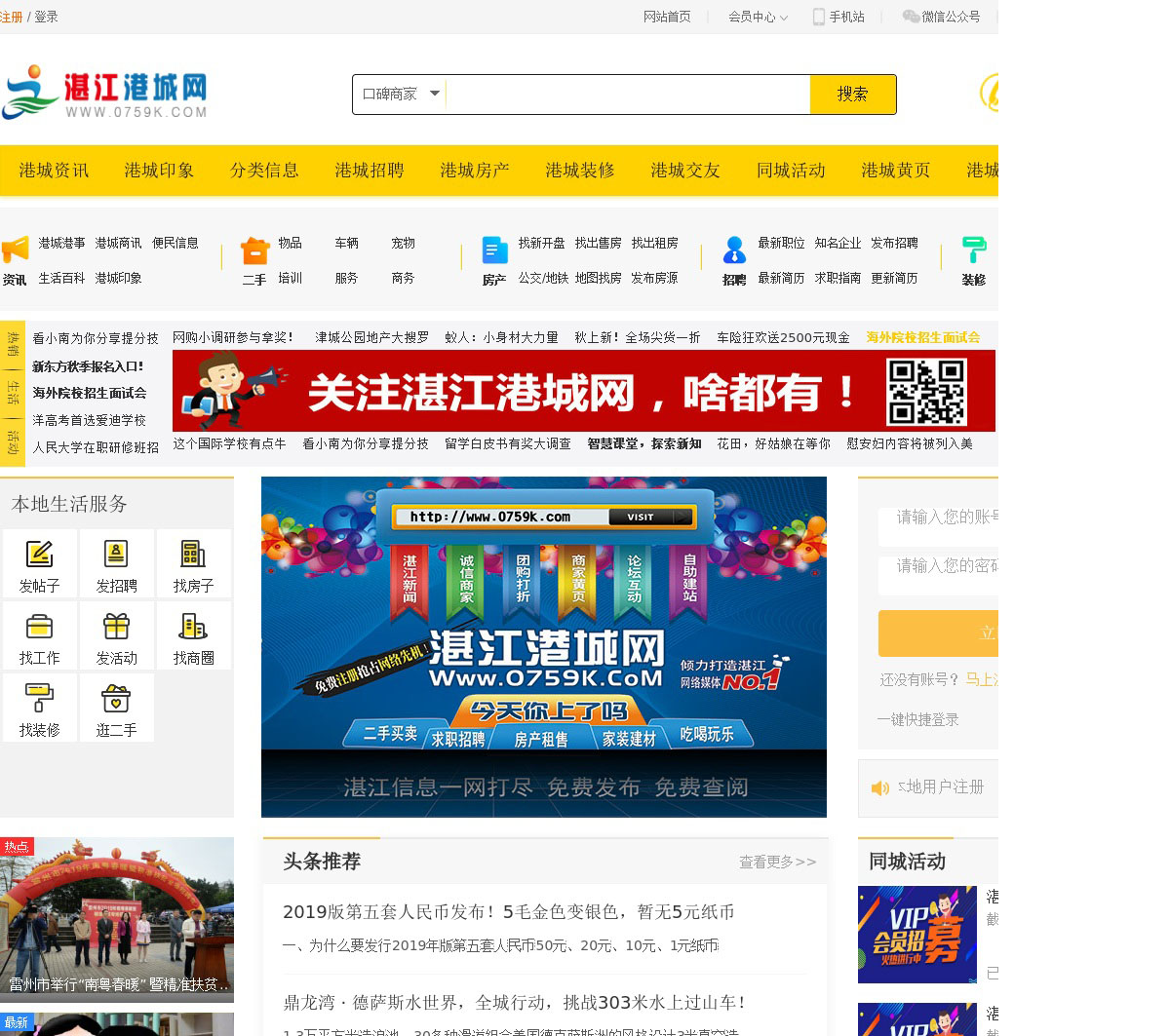The image size is (1170, 1036).
Task: Click the 关注湛江港城网 red banner
Action: pyautogui.click(x=584, y=391)
